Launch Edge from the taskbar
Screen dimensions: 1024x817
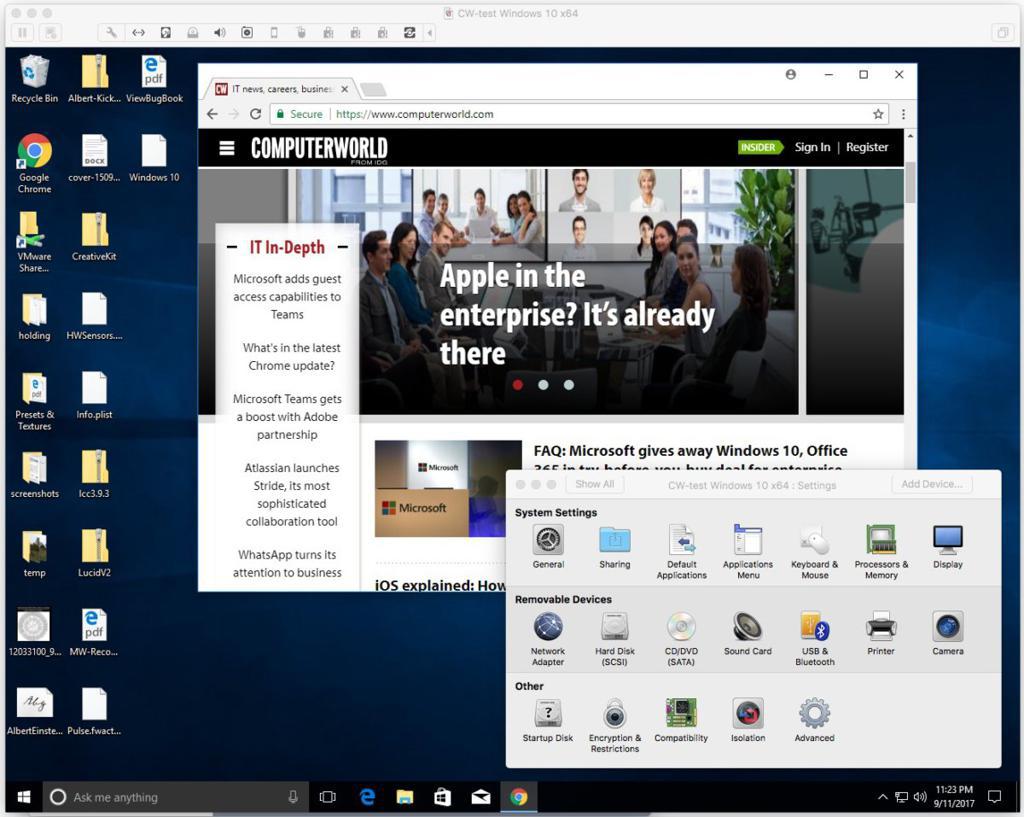[x=367, y=797]
